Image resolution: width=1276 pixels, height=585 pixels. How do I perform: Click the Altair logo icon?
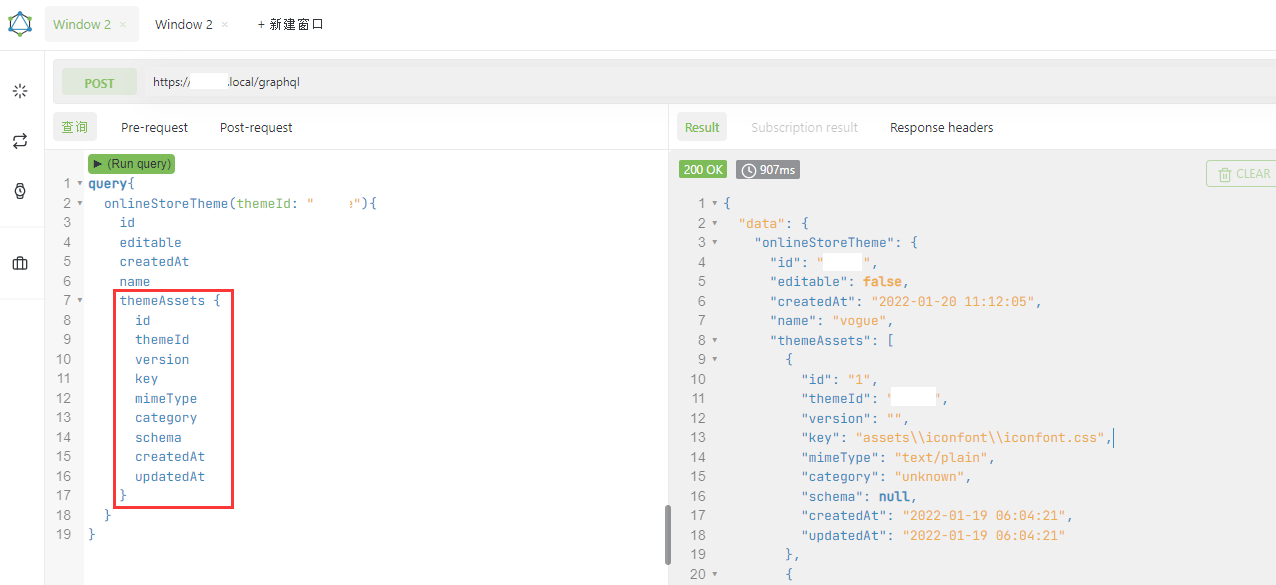click(x=20, y=23)
